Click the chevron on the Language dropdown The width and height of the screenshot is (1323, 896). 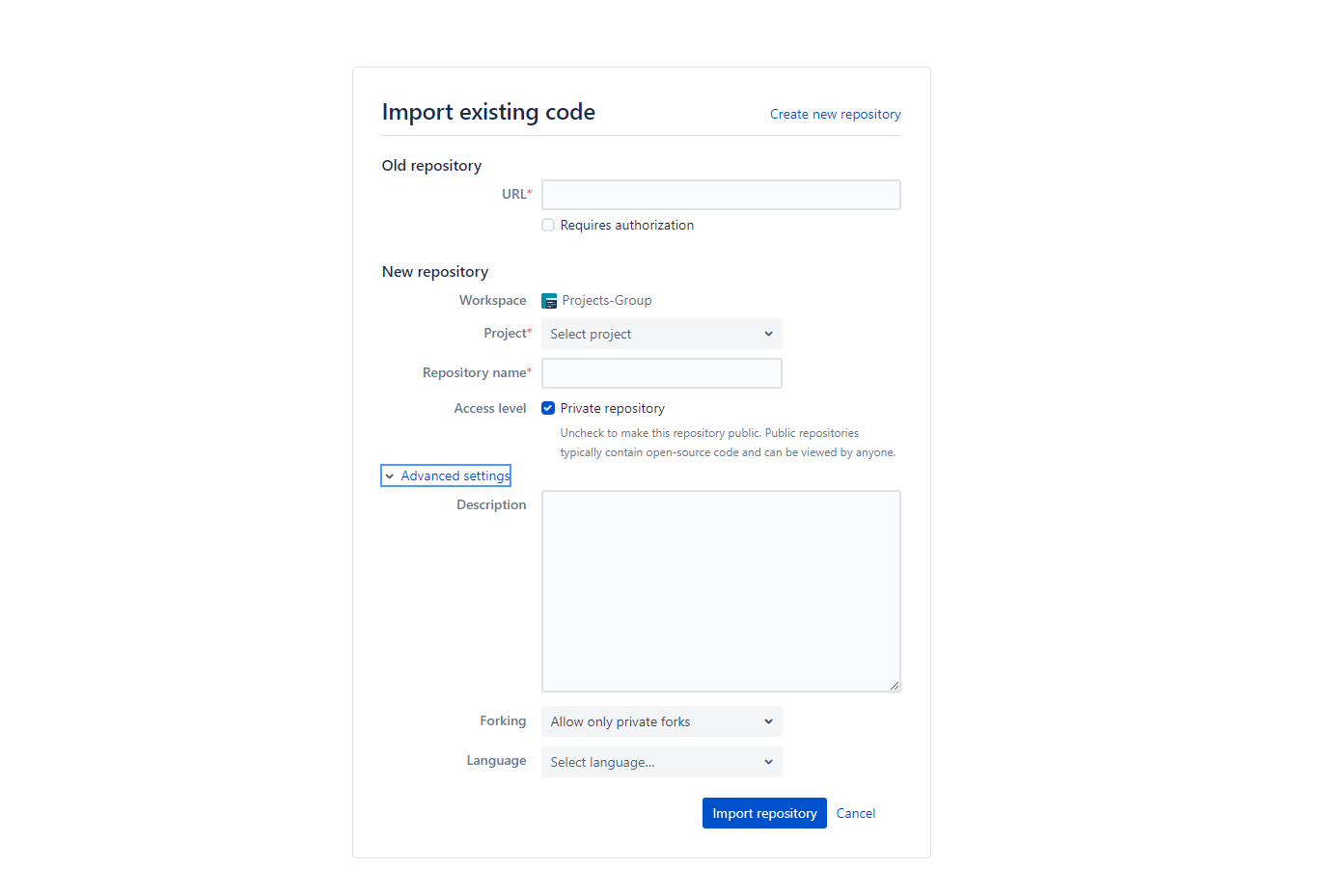click(769, 762)
